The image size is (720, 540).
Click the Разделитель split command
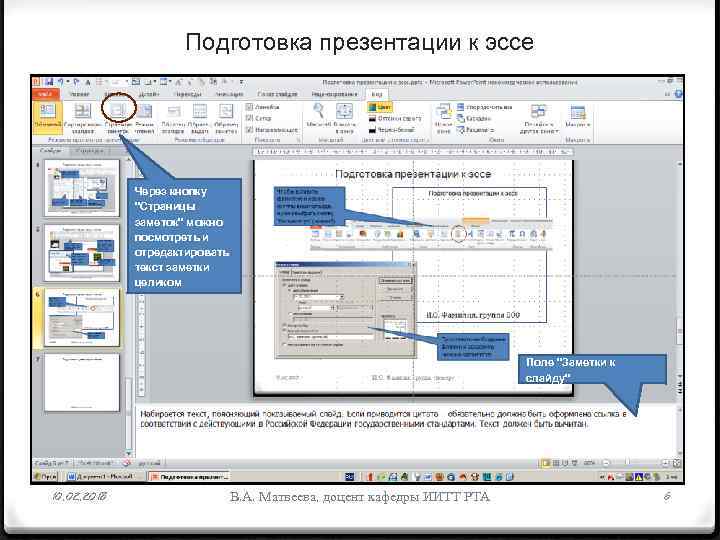(475, 130)
